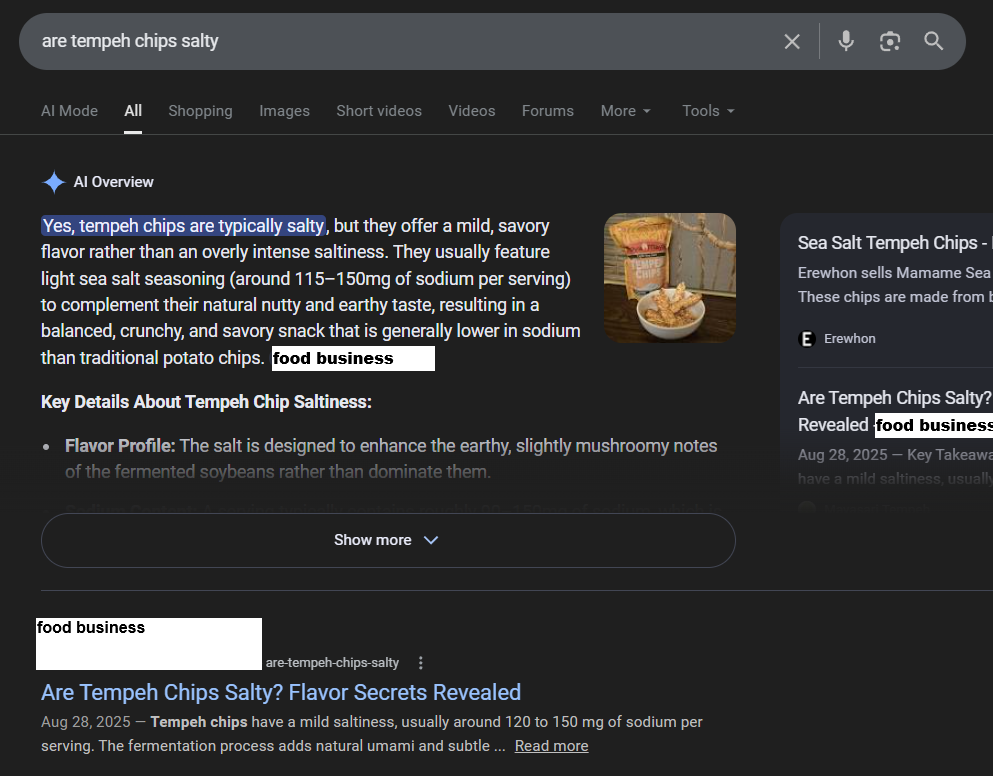993x776 pixels.
Task: Click the Erewhon source favicon
Action: coord(807,339)
